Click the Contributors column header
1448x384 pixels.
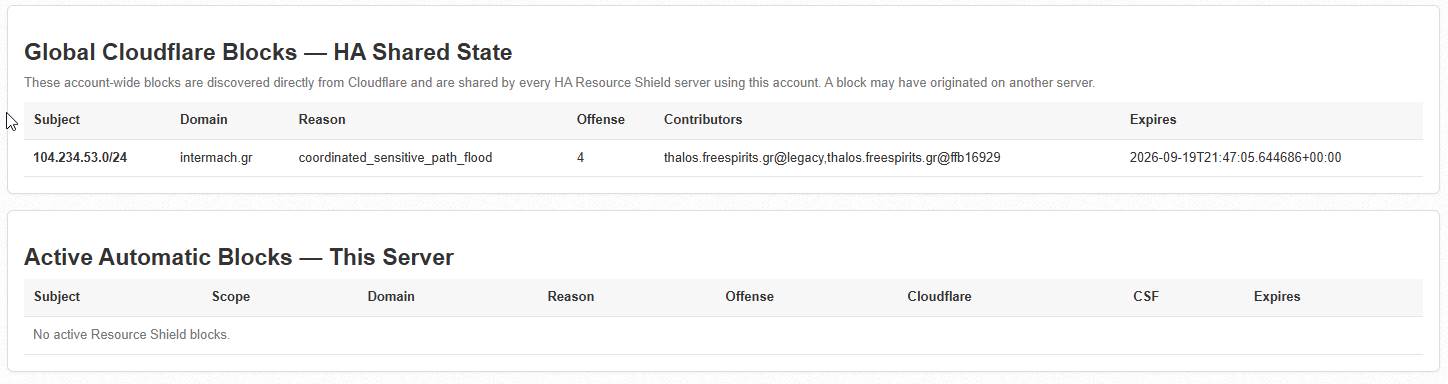tap(703, 120)
